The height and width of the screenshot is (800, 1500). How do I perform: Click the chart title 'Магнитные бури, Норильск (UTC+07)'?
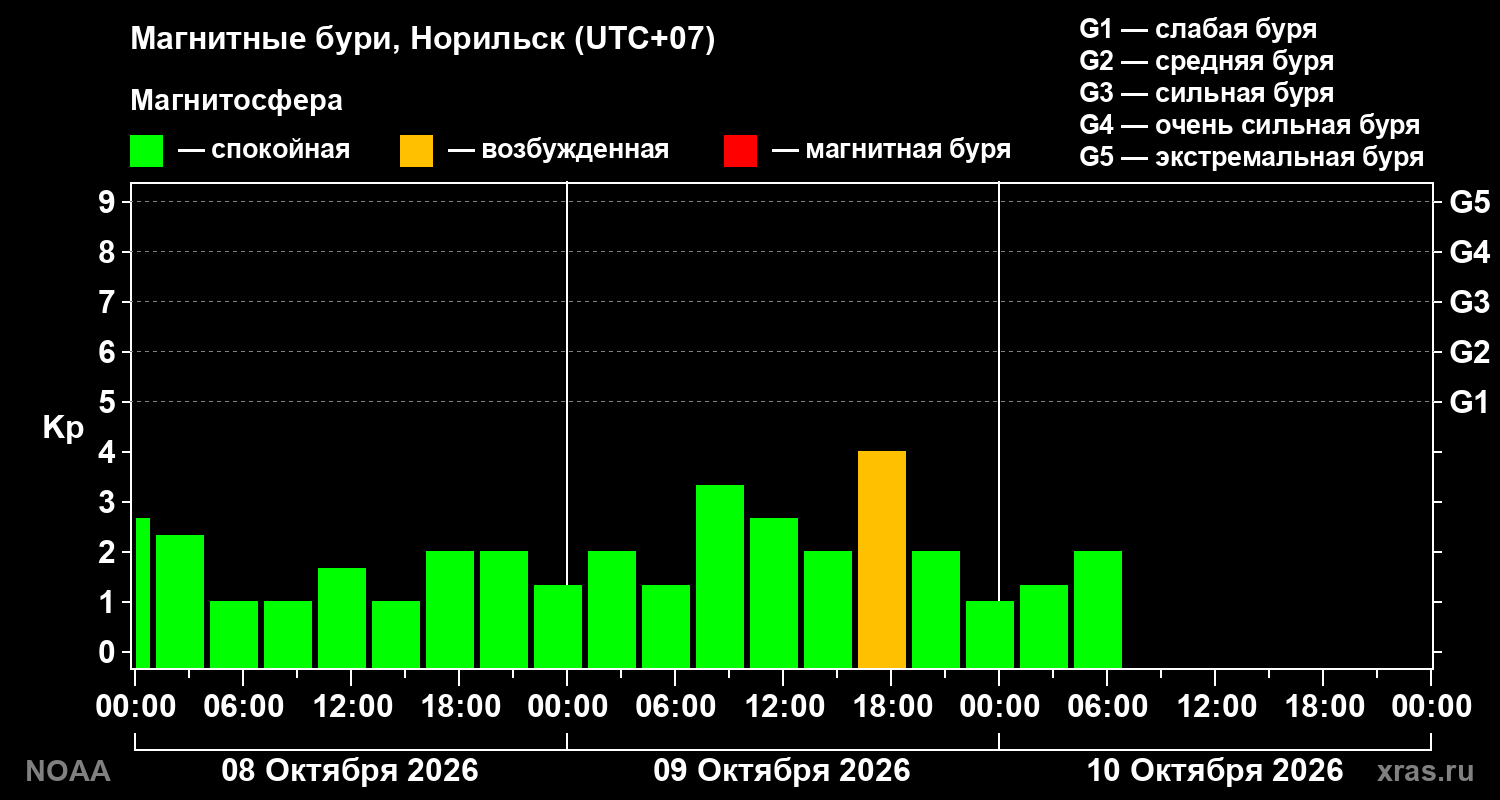click(423, 40)
